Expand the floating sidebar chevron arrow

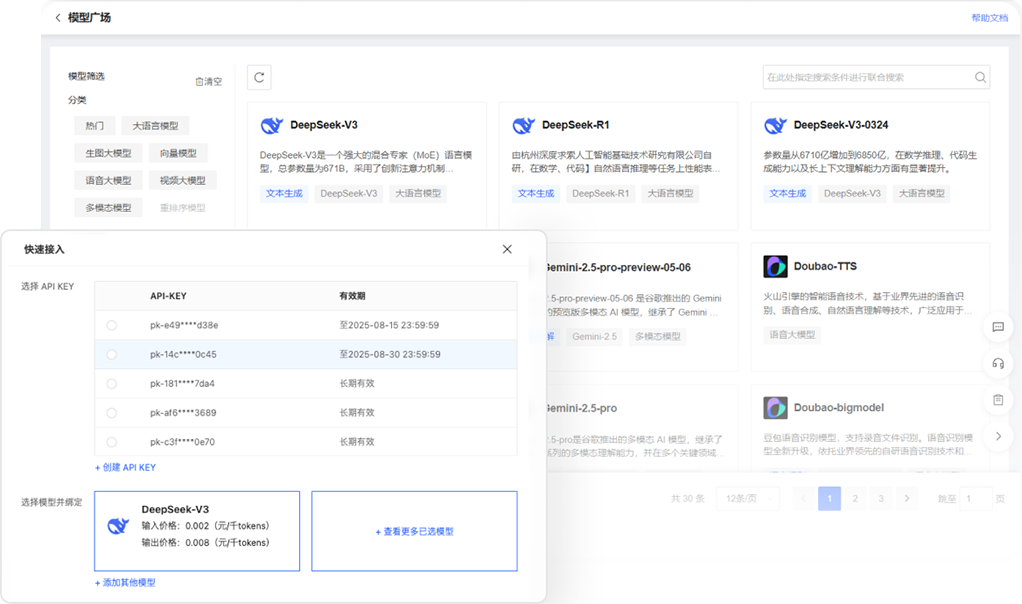click(997, 436)
